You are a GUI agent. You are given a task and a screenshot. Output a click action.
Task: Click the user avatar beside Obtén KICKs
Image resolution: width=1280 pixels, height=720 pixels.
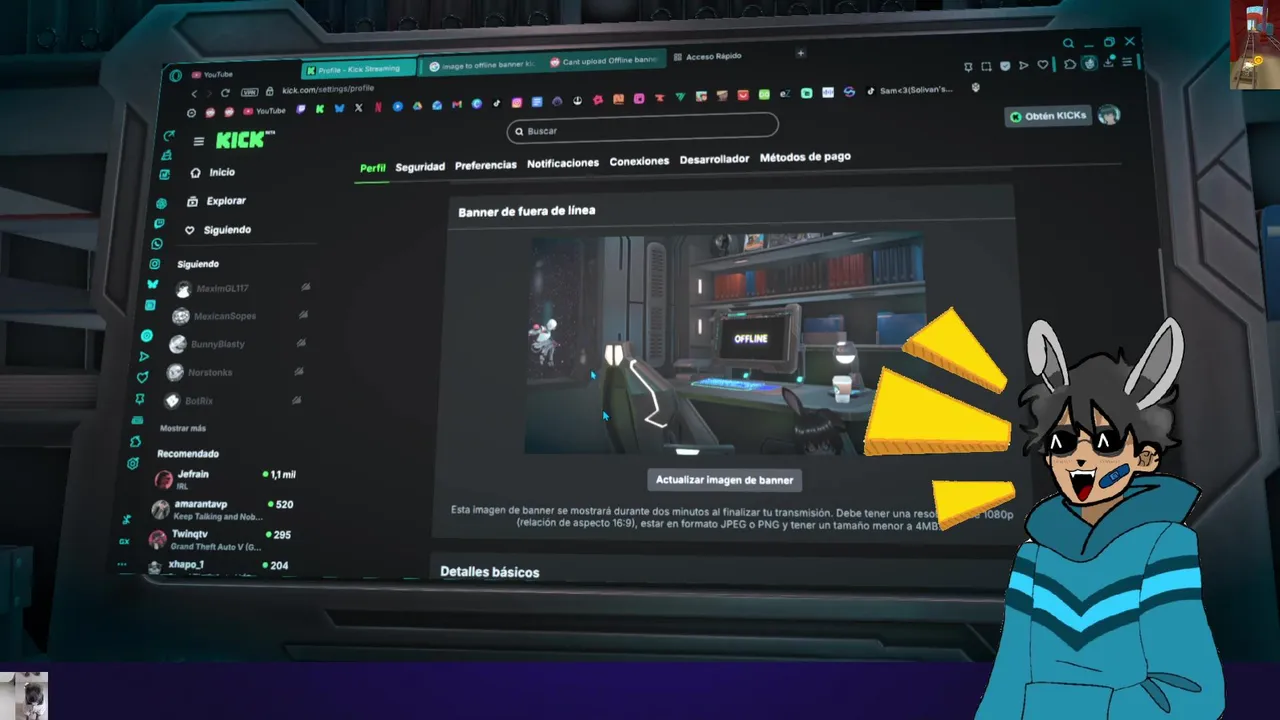coord(1109,114)
